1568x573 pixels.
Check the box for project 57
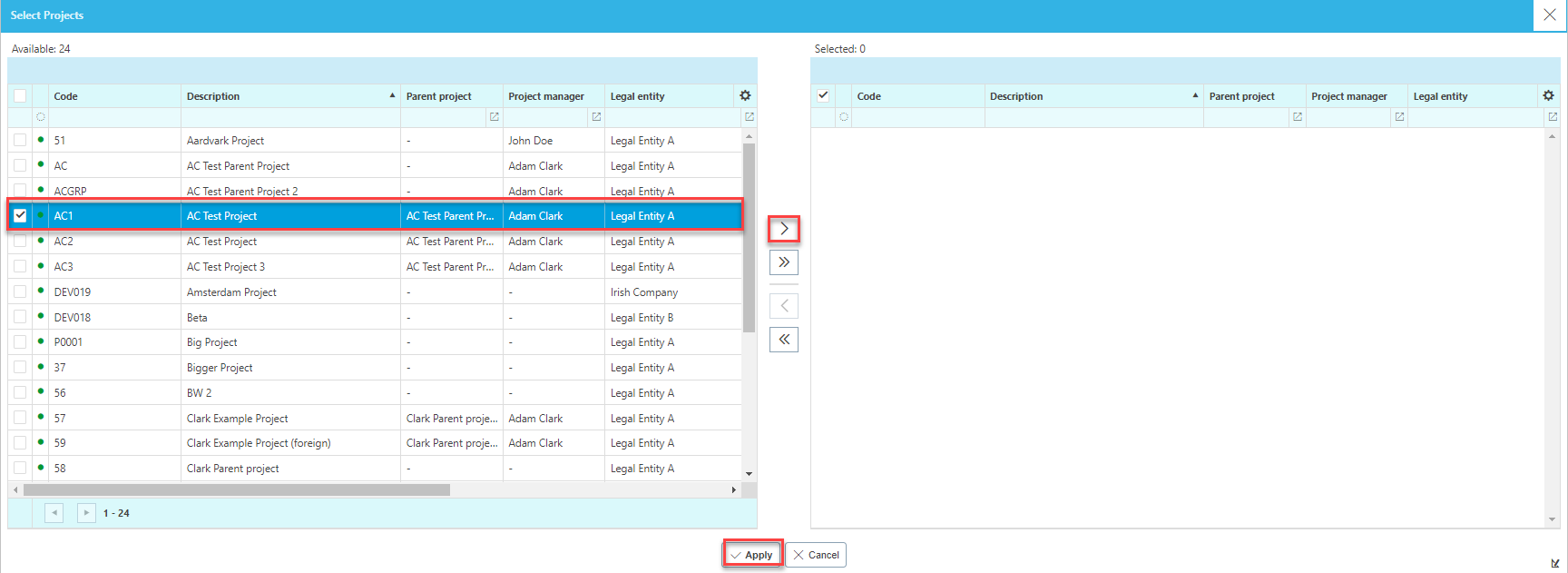20,418
